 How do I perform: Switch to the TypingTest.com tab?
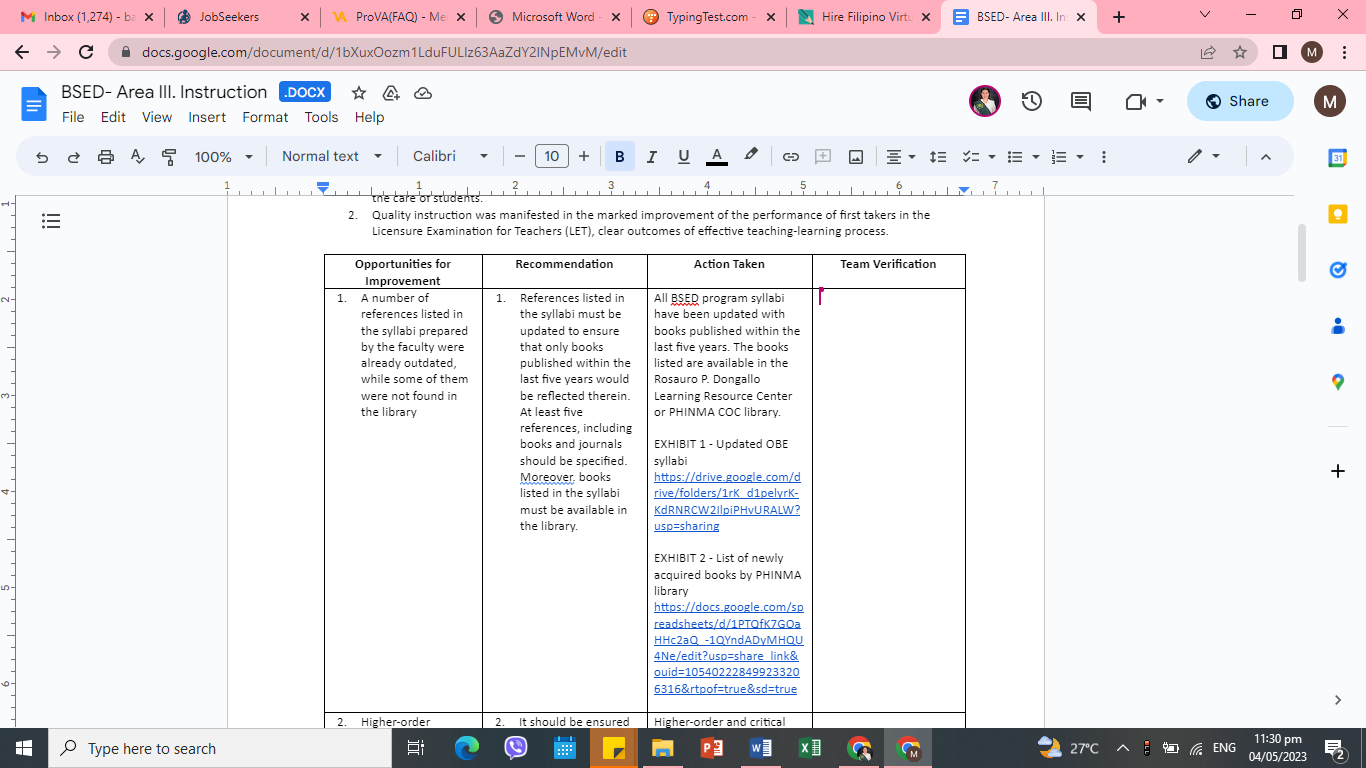point(708,17)
